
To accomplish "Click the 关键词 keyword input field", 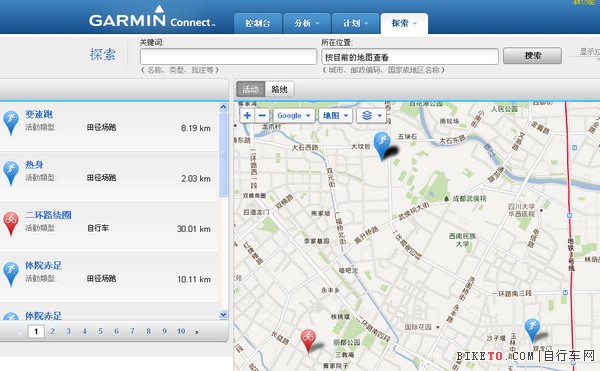I will coord(228,57).
